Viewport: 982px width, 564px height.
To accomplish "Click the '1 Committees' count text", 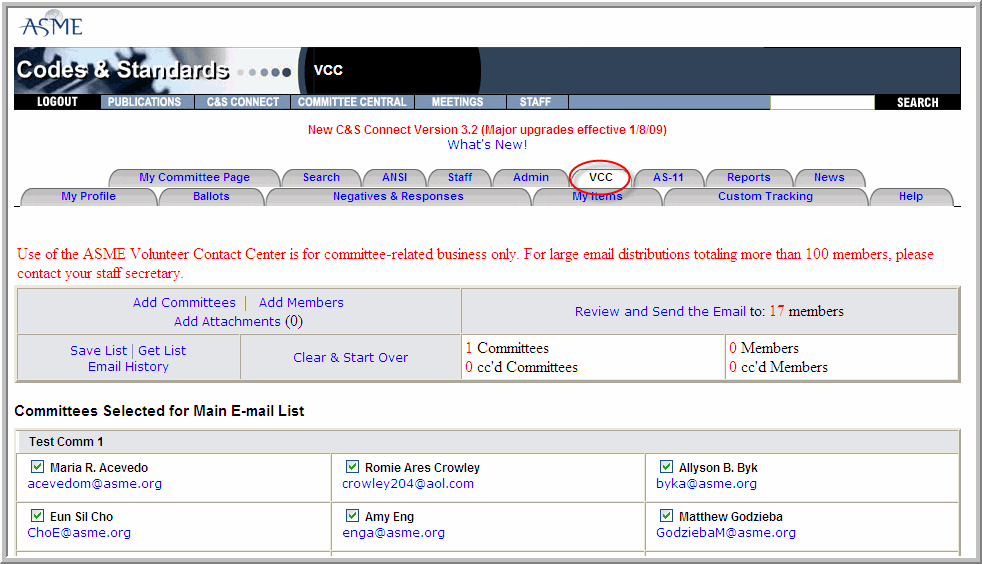I will pyautogui.click(x=507, y=348).
